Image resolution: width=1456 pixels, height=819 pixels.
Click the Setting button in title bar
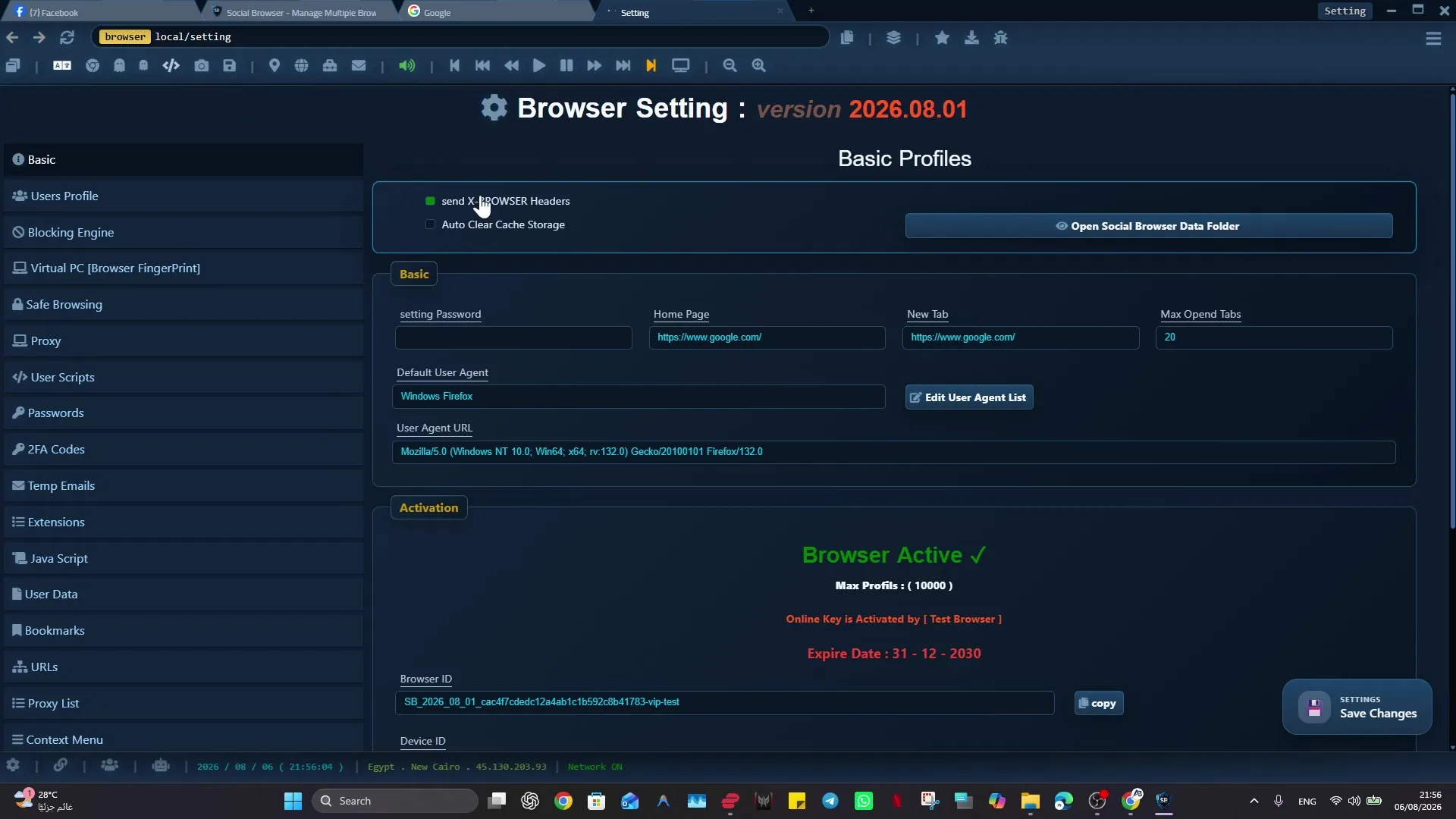click(1345, 11)
